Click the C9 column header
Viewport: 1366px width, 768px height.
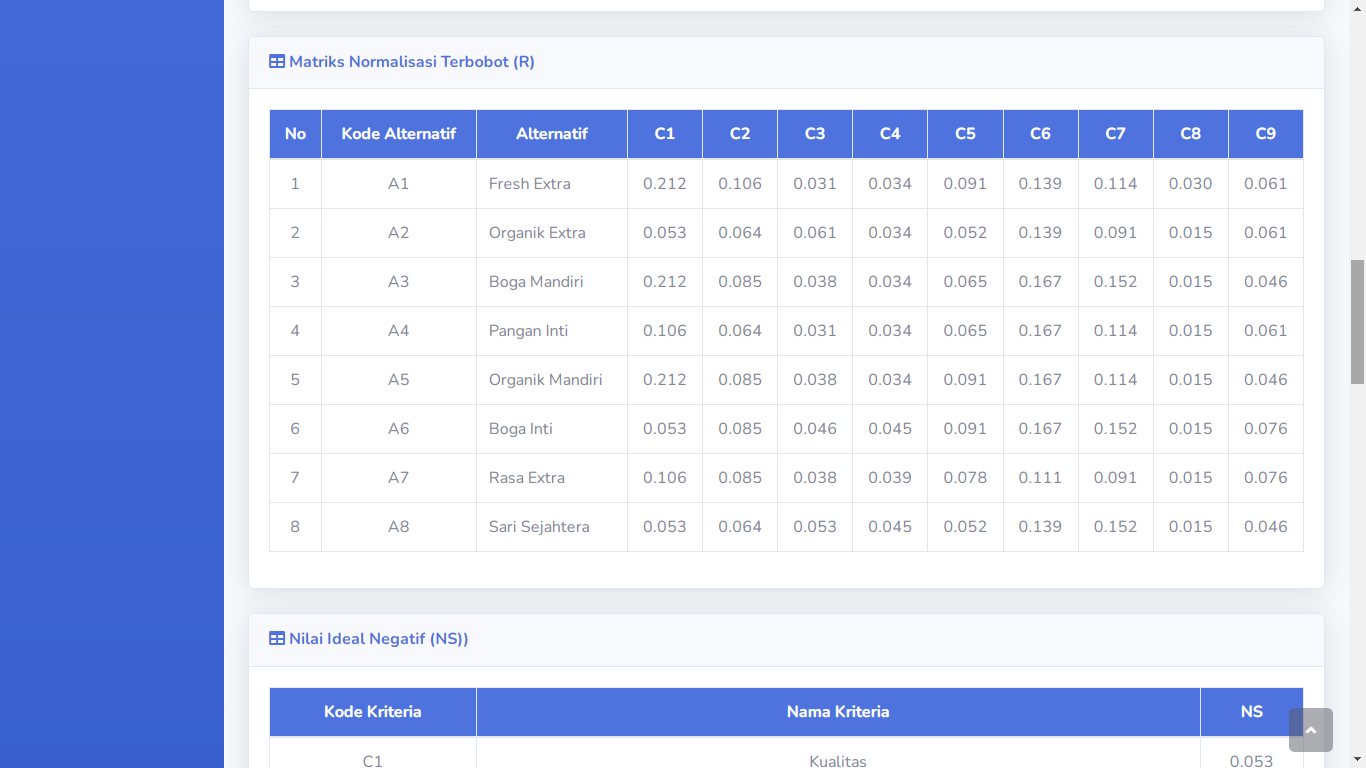1266,134
